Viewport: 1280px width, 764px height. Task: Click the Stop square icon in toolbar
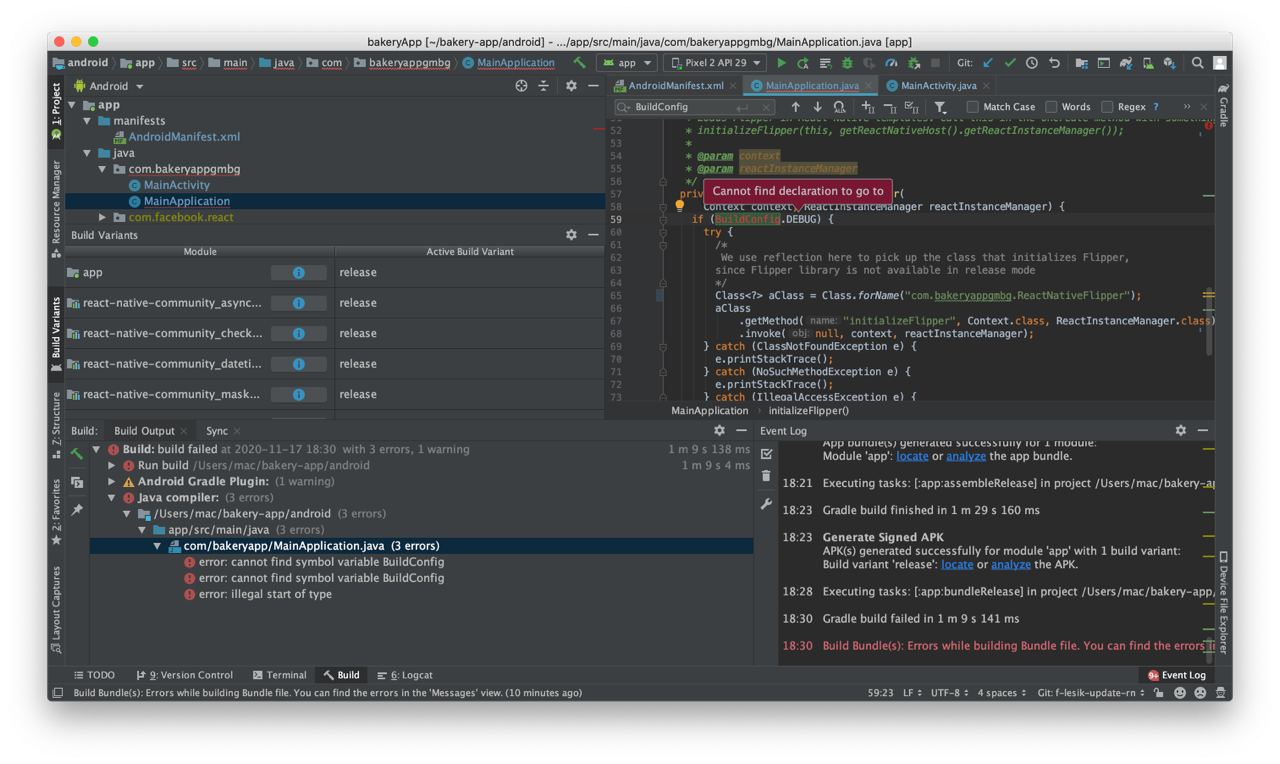pos(935,62)
